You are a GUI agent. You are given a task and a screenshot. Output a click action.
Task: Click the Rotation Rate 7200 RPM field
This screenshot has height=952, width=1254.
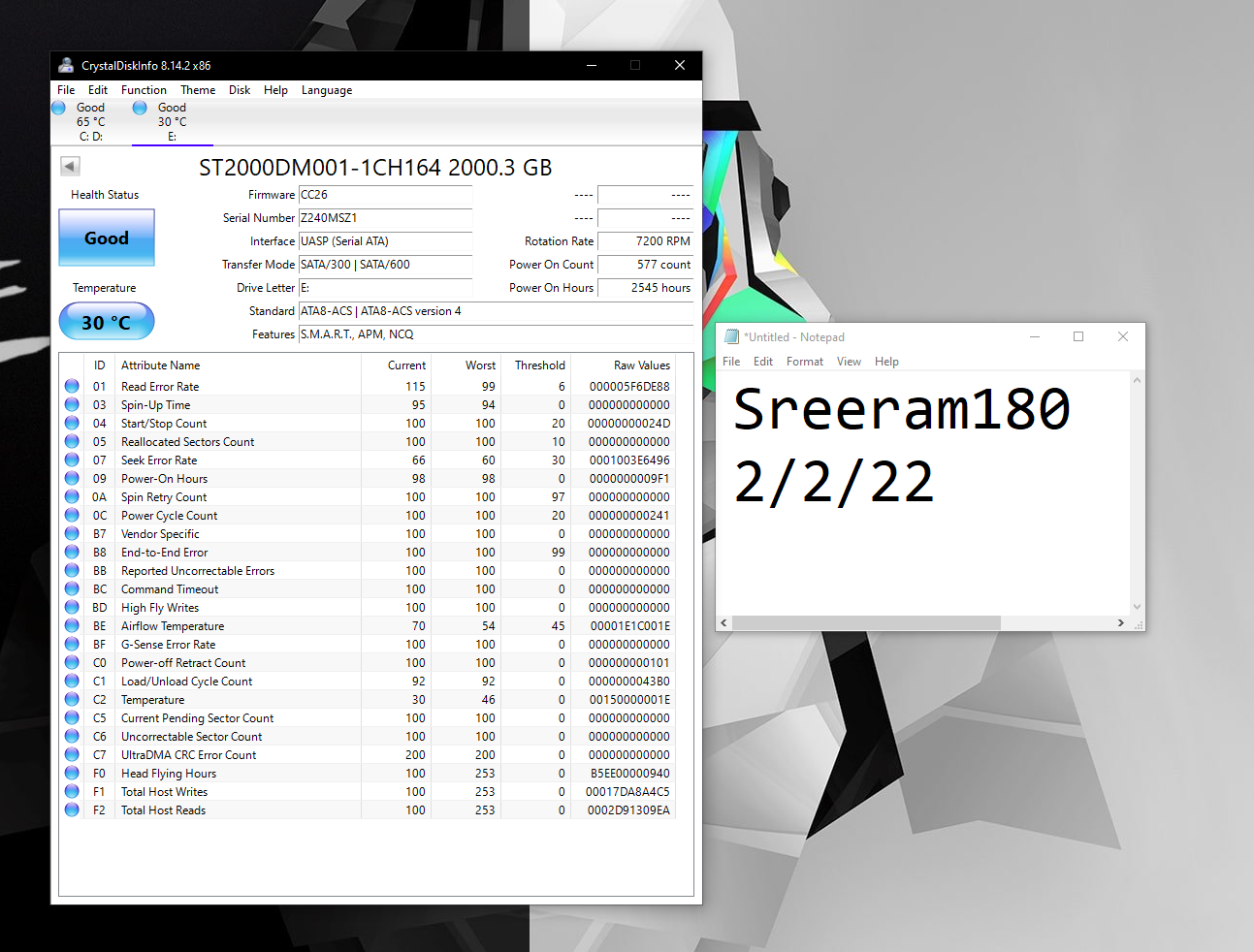[646, 241]
